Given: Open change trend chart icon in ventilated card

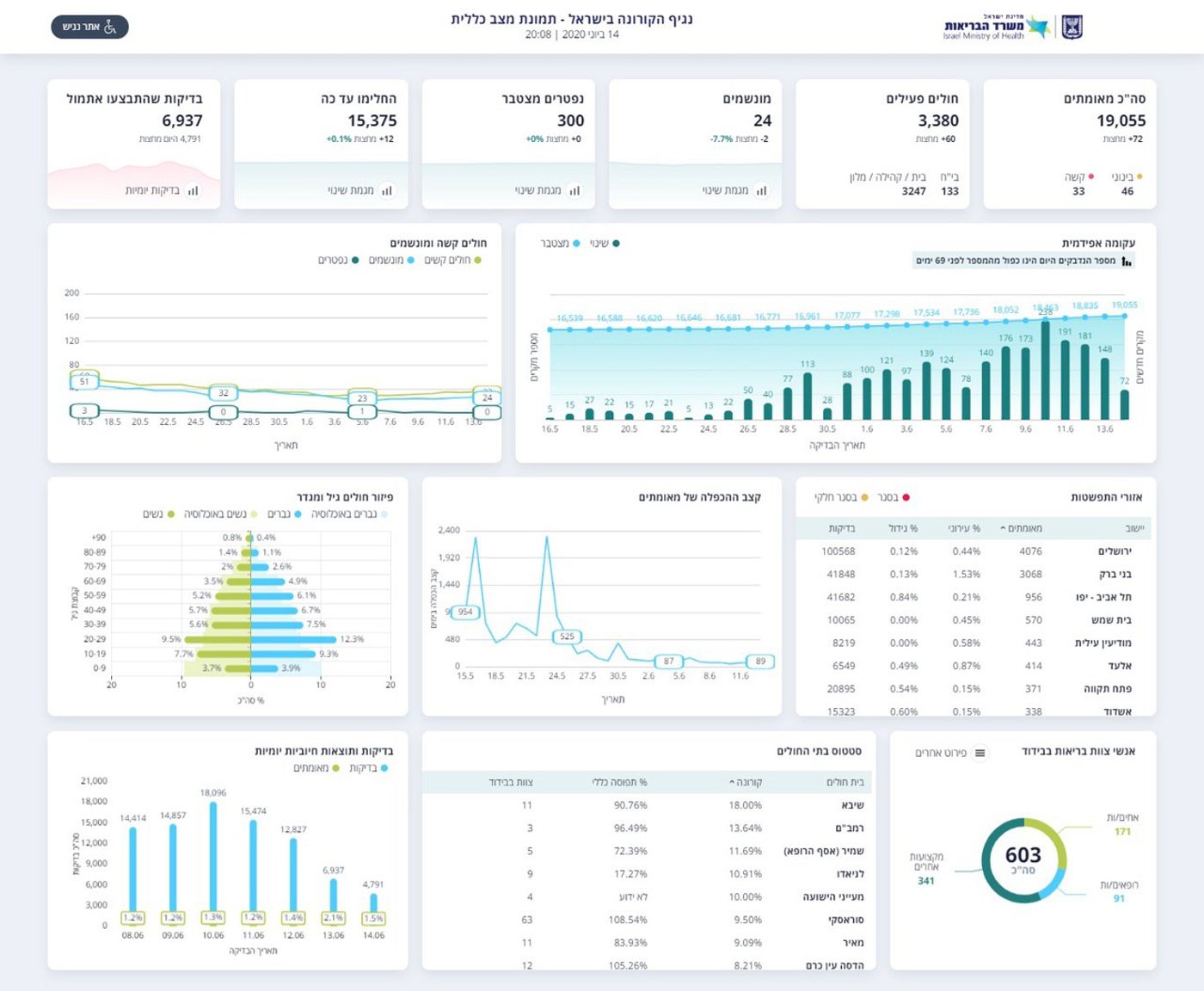Looking at the screenshot, I should 761,191.
